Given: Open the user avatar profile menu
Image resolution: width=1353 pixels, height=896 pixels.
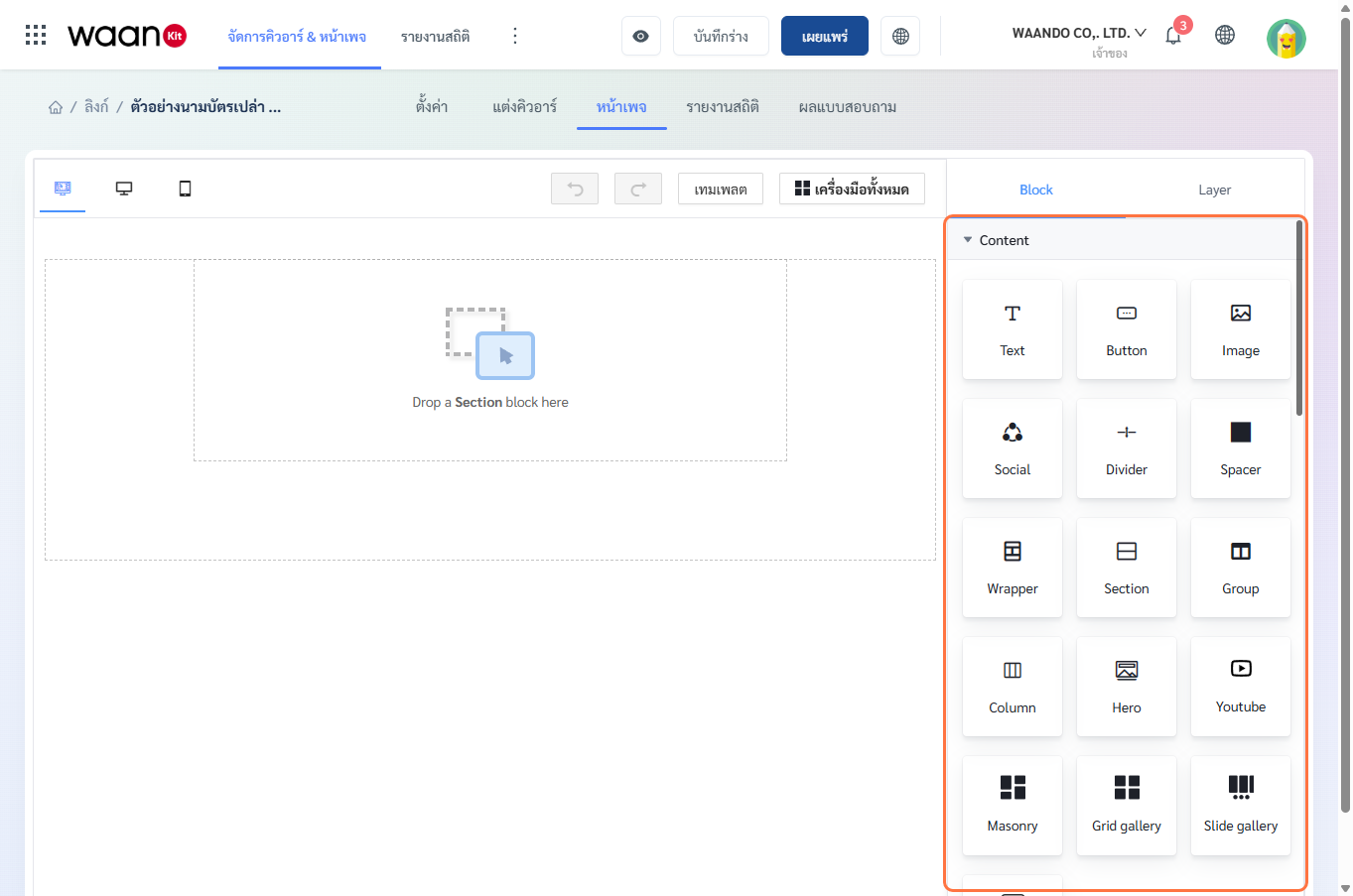Looking at the screenshot, I should (1285, 38).
